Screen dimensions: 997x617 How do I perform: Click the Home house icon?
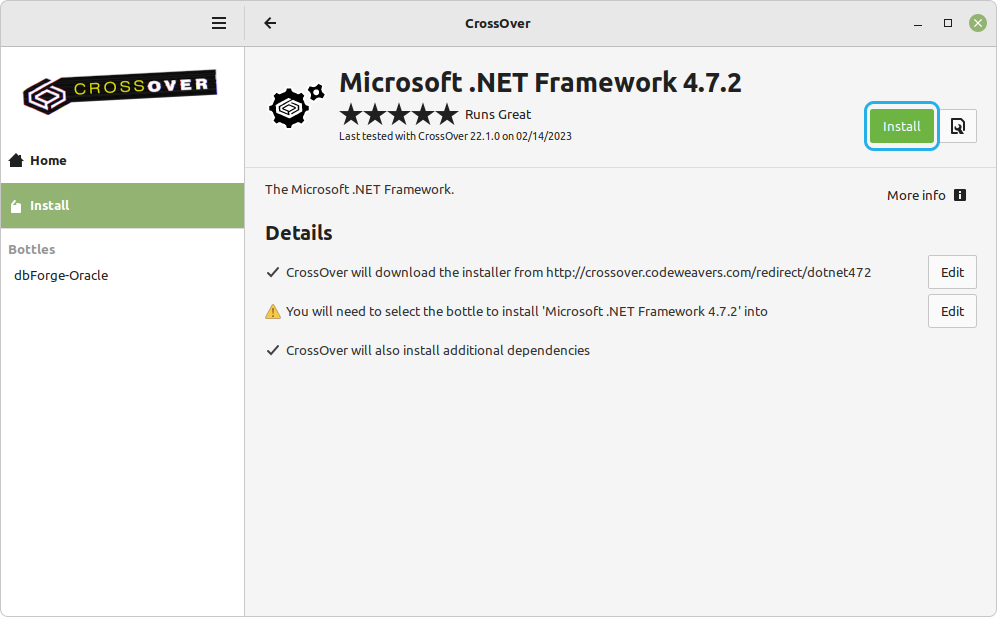click(x=17, y=160)
